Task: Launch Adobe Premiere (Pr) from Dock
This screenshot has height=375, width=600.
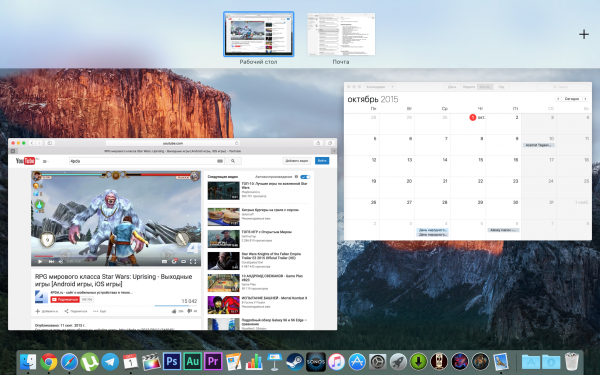Action: pyautogui.click(x=213, y=362)
